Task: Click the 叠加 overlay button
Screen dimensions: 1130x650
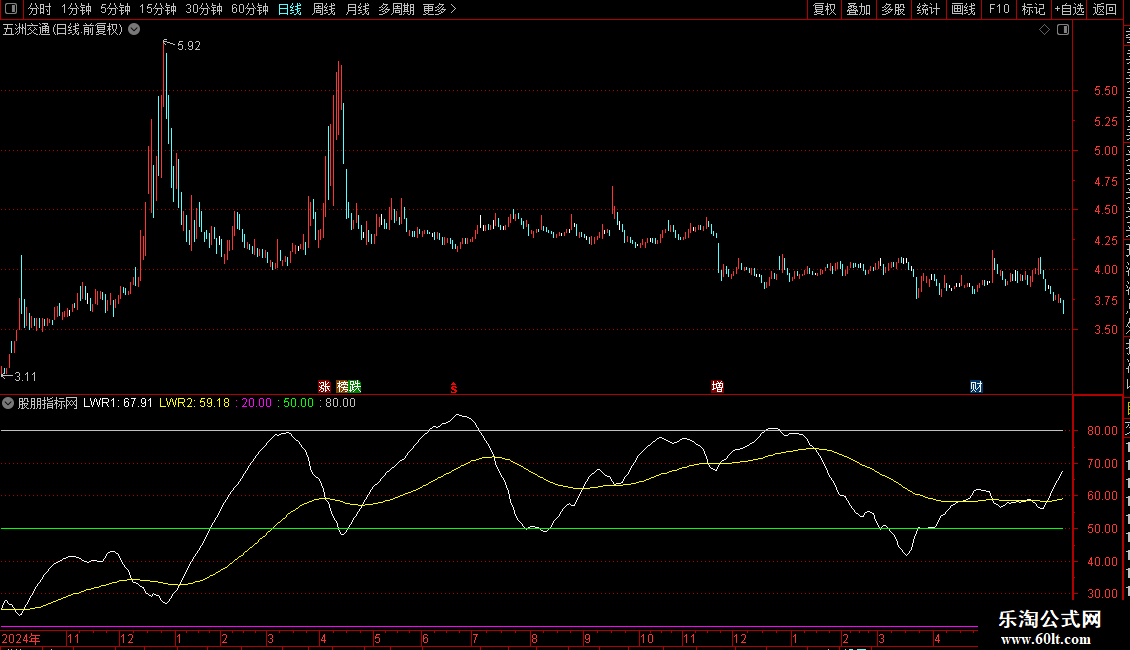Action: (x=858, y=9)
